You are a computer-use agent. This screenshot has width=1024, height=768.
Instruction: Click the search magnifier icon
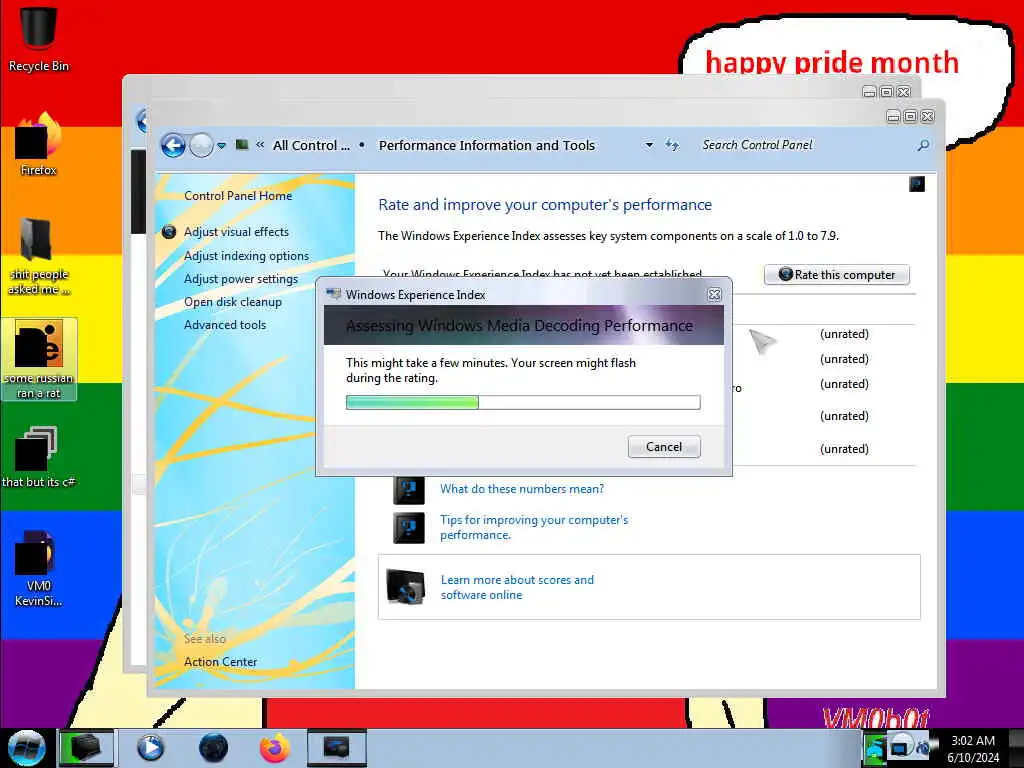point(923,145)
